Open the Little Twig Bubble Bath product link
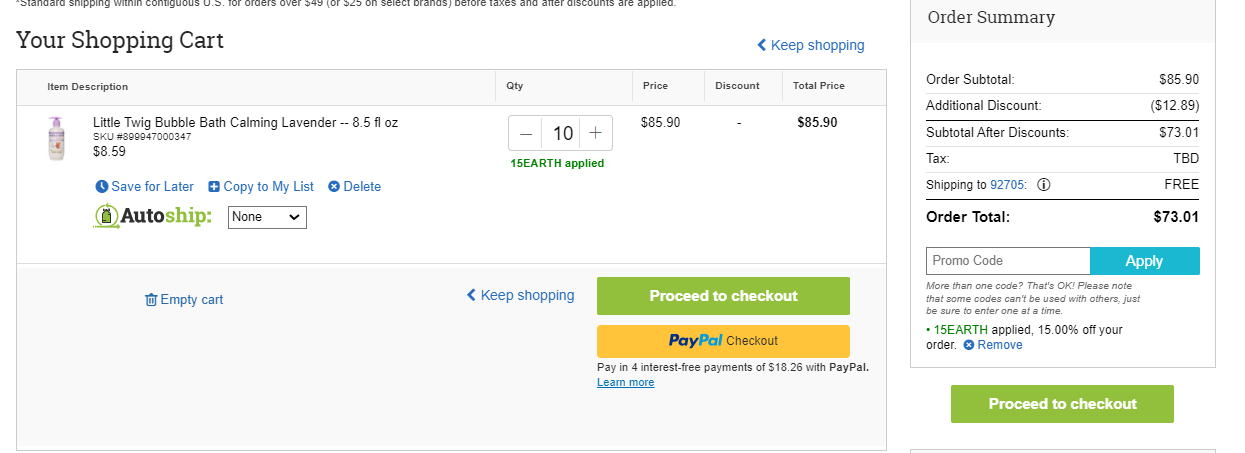The image size is (1245, 453). pyautogui.click(x=245, y=122)
